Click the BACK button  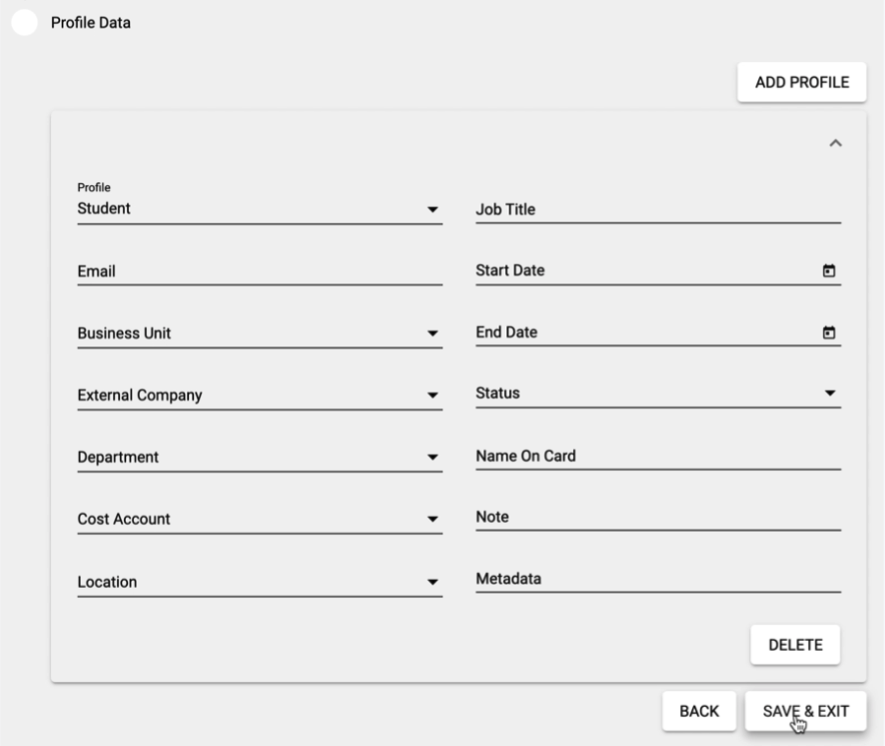click(699, 710)
